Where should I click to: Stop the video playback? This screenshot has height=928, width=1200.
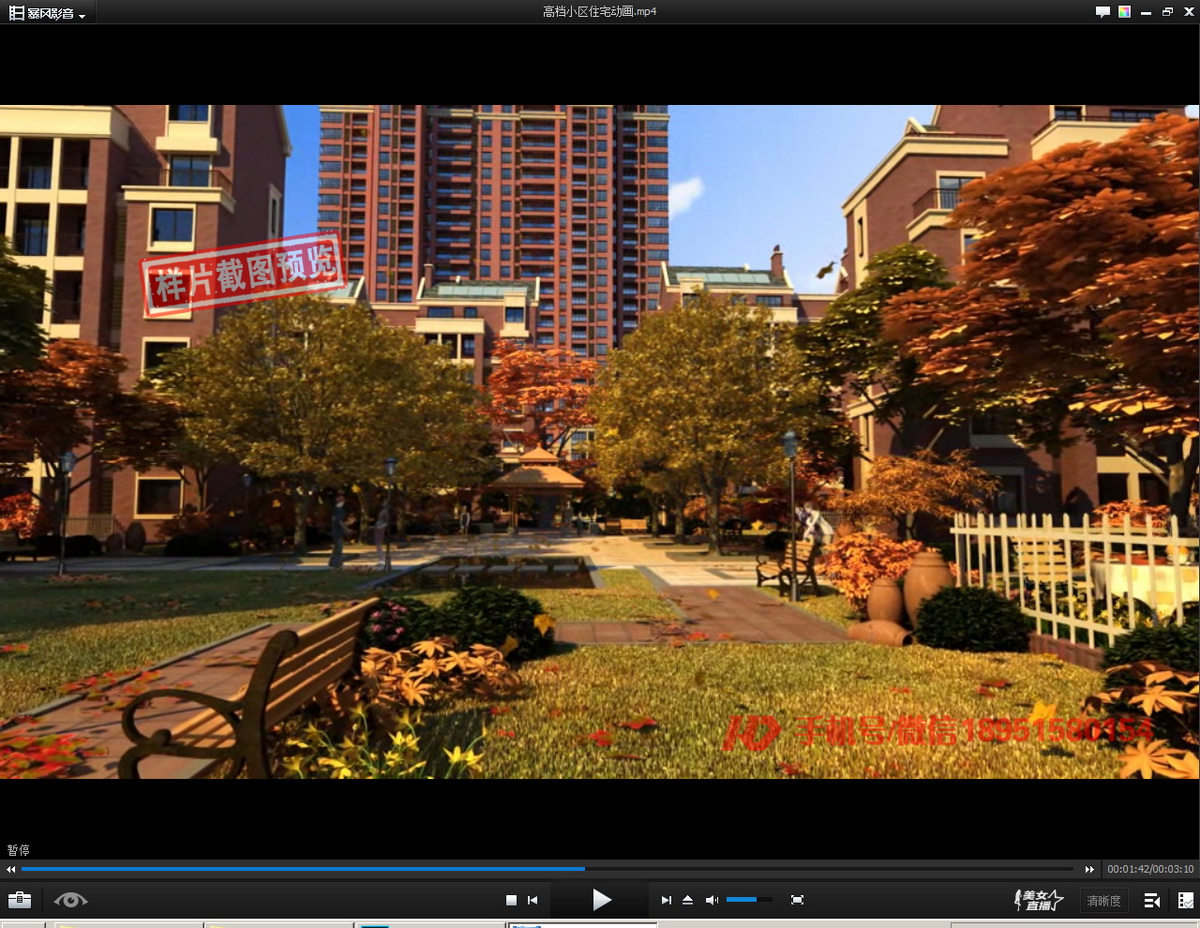coord(511,900)
